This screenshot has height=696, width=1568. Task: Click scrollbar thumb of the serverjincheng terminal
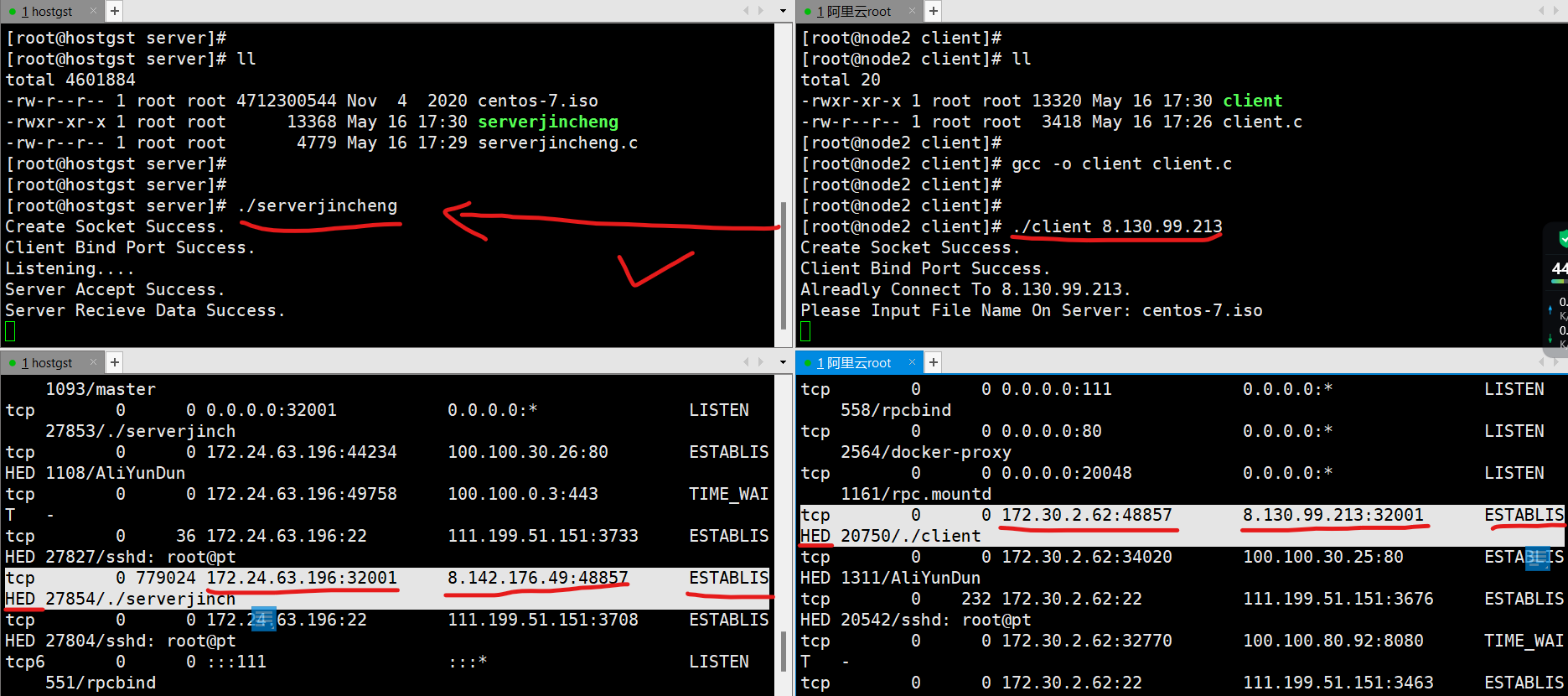pyautogui.click(x=784, y=264)
